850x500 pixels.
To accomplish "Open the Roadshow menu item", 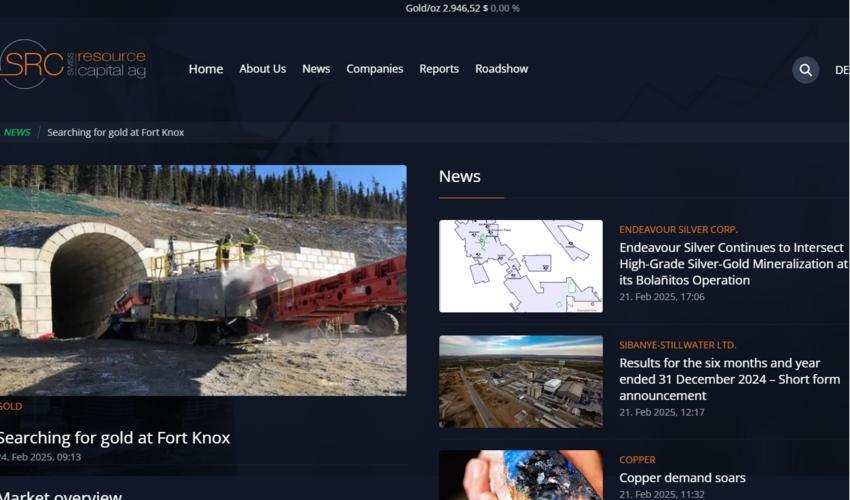I will (501, 69).
